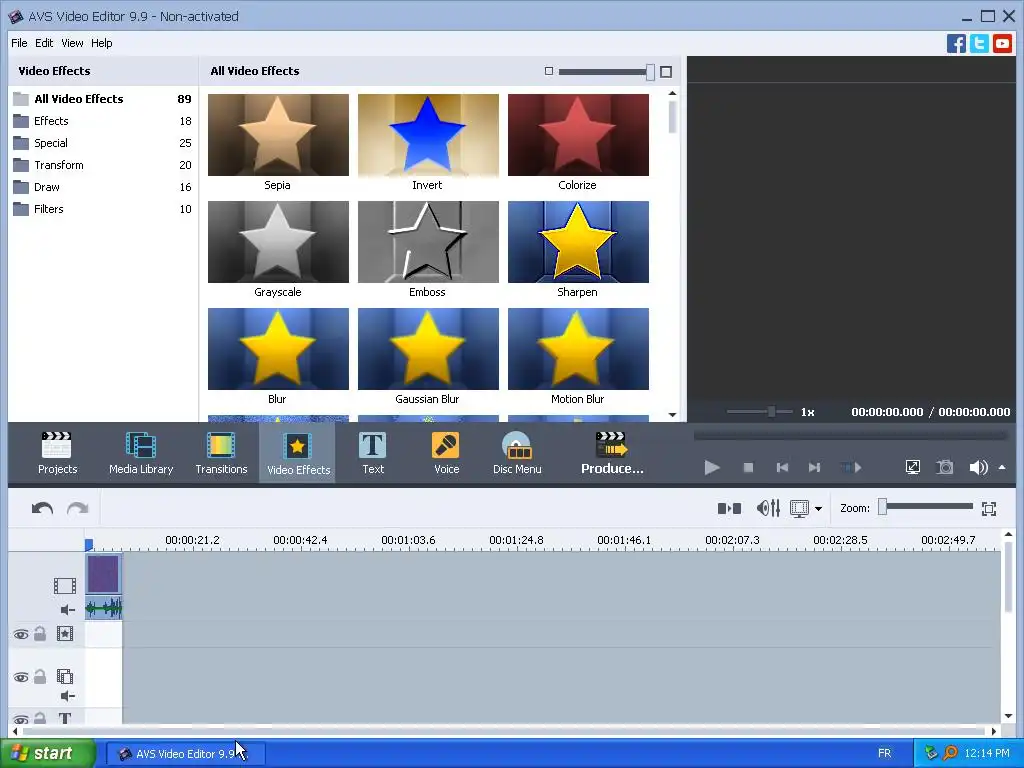
Task: Toggle visibility of video effects track
Action: pyautogui.click(x=21, y=634)
